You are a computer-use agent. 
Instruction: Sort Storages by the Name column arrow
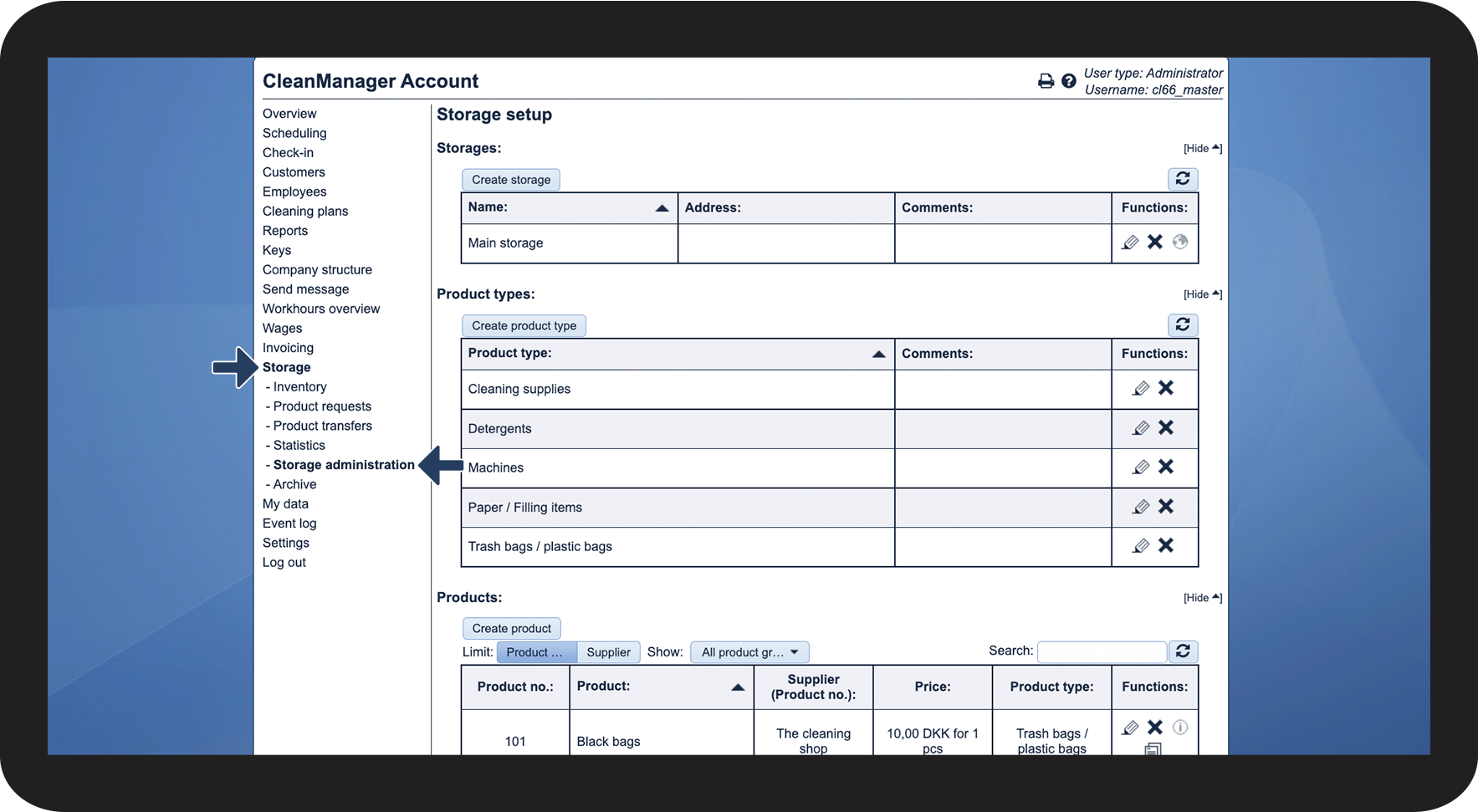[x=662, y=207]
